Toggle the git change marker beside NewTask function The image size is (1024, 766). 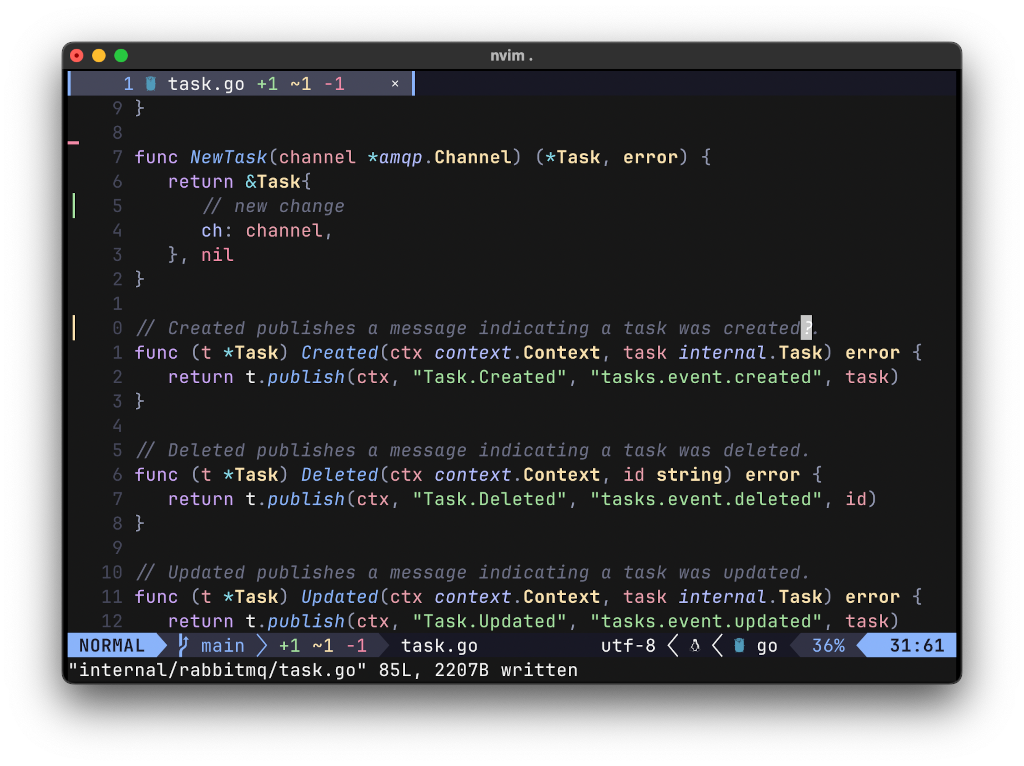[74, 144]
